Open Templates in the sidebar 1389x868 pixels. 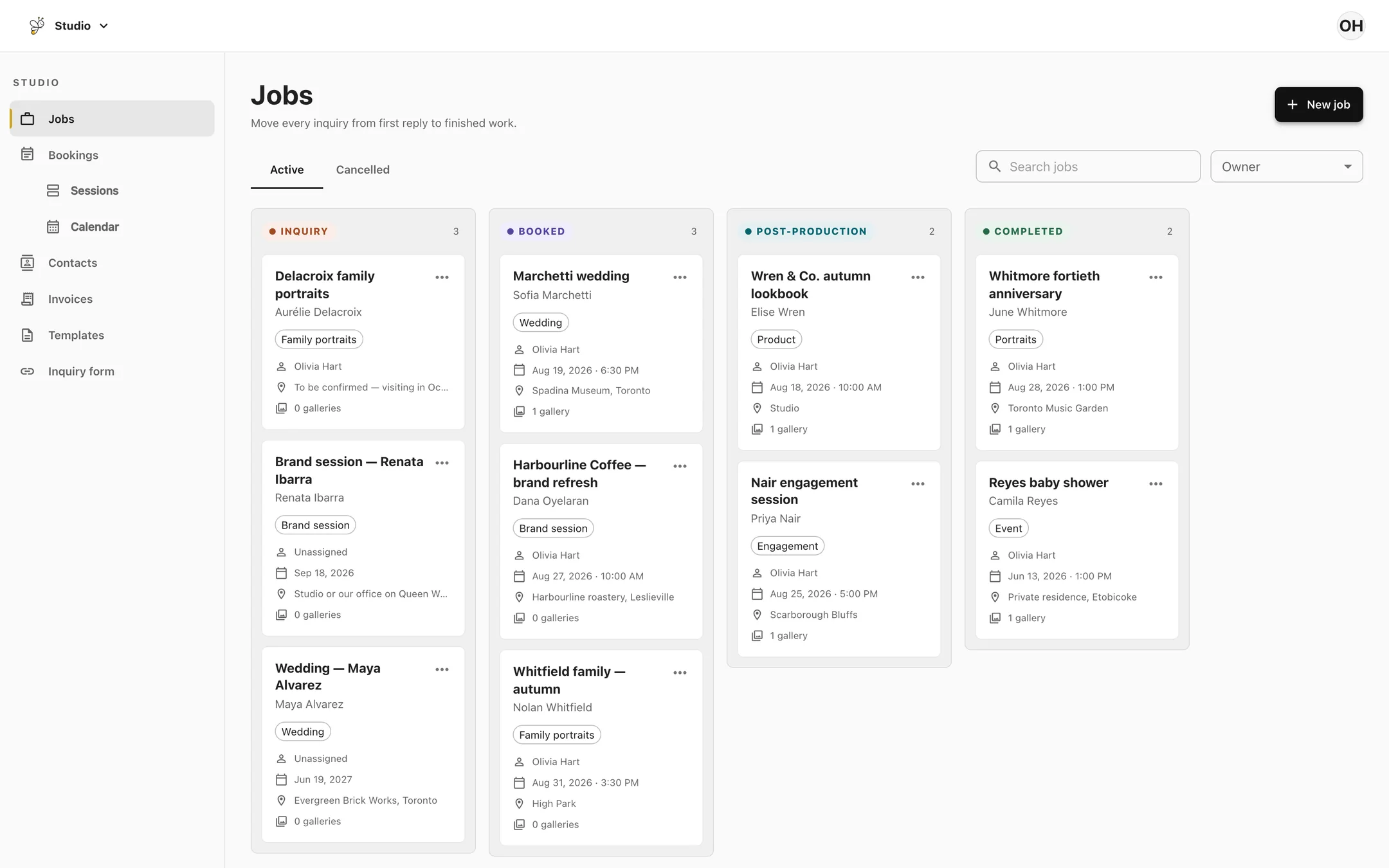(x=112, y=335)
